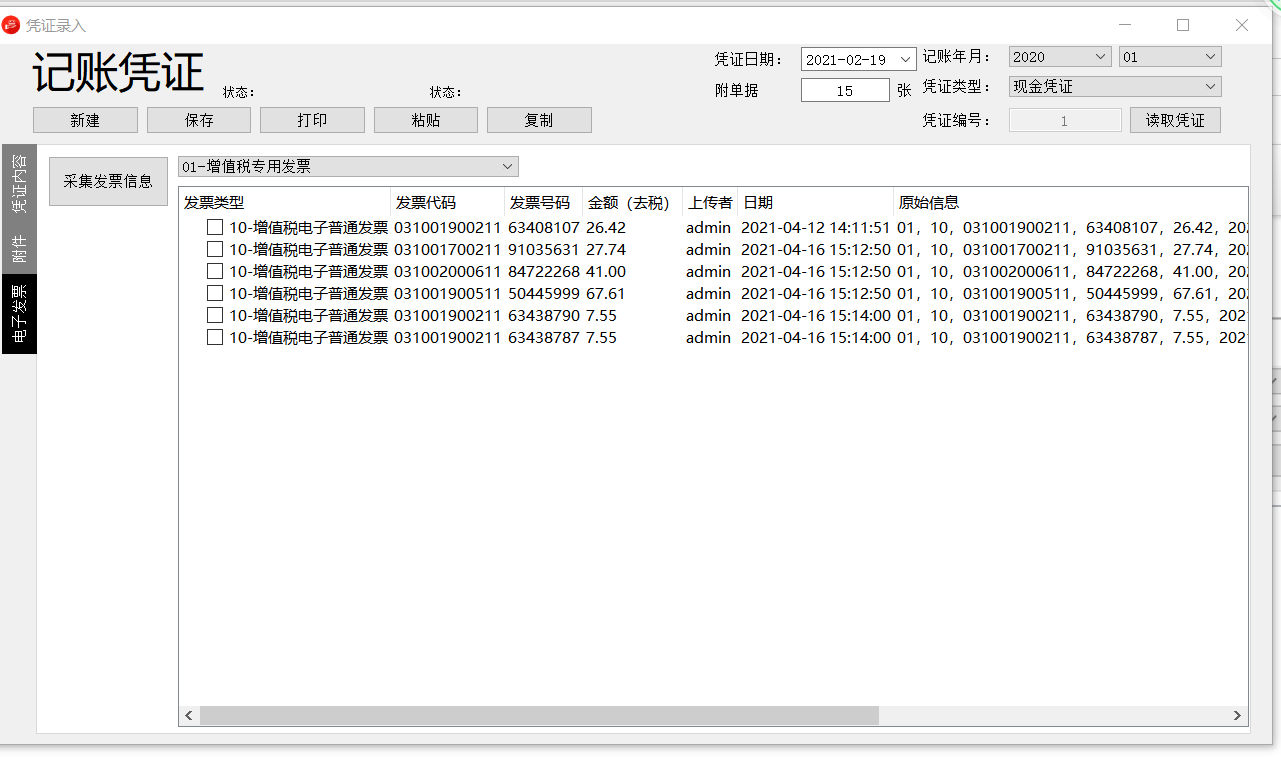
Task: Click the 附单据 count input field
Action: click(845, 91)
